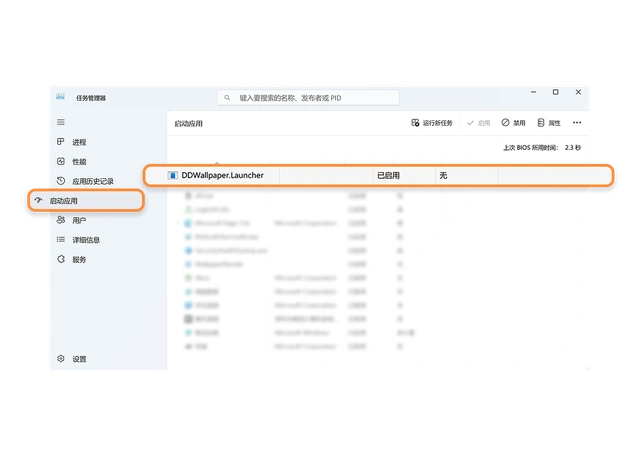Click the DDWallpaper.Launcher app icon
Image resolution: width=639 pixels, height=455 pixels.
click(x=172, y=175)
